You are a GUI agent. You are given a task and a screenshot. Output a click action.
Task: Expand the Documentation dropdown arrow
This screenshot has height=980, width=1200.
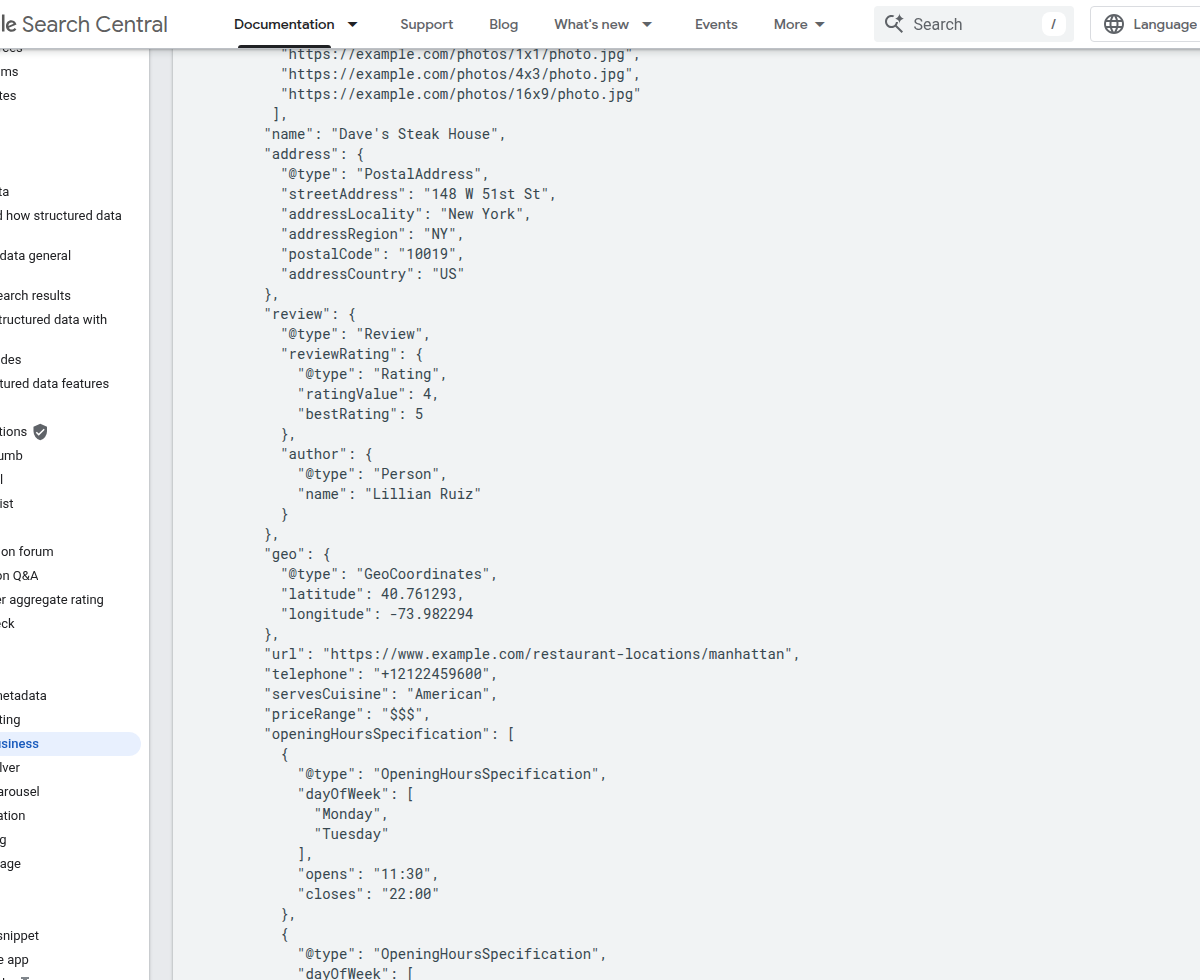[x=352, y=24]
